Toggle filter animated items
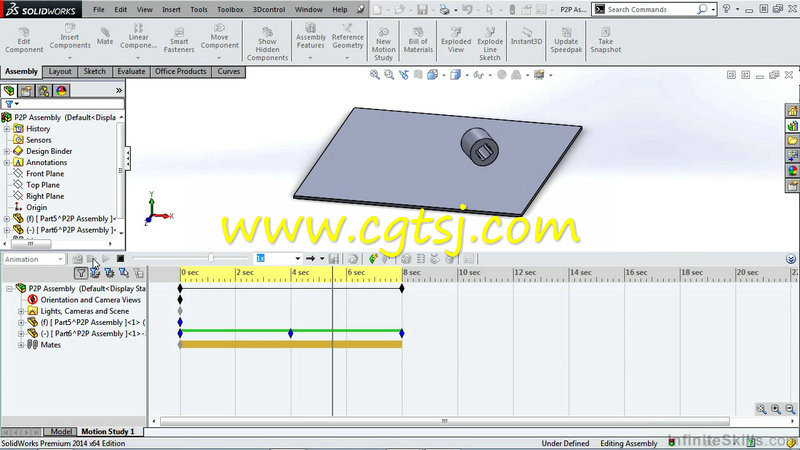The image size is (800, 450). (x=95, y=273)
